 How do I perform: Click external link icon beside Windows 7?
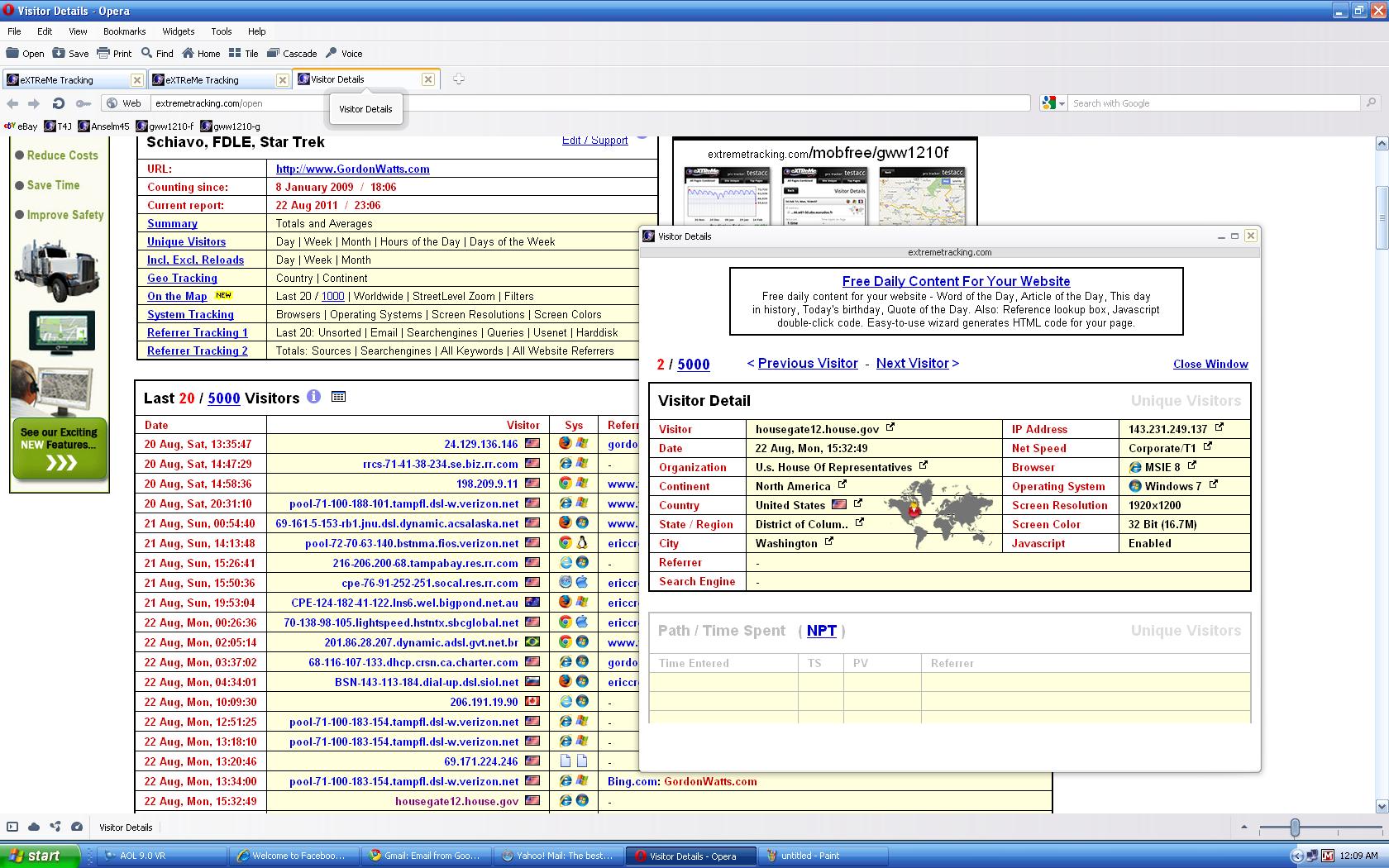point(1213,484)
